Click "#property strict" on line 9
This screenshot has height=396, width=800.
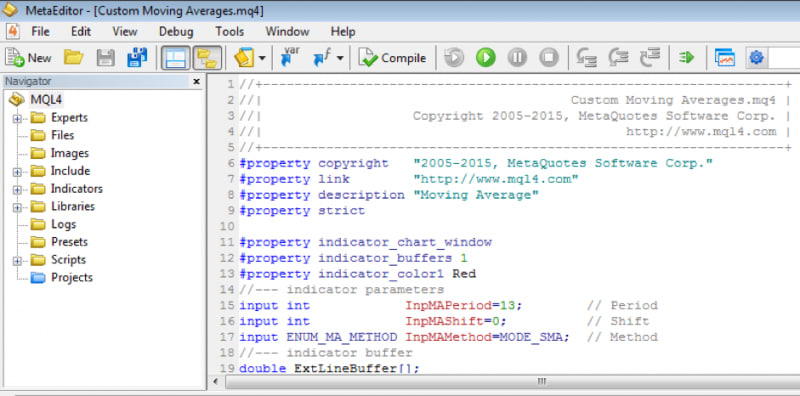[x=302, y=211]
